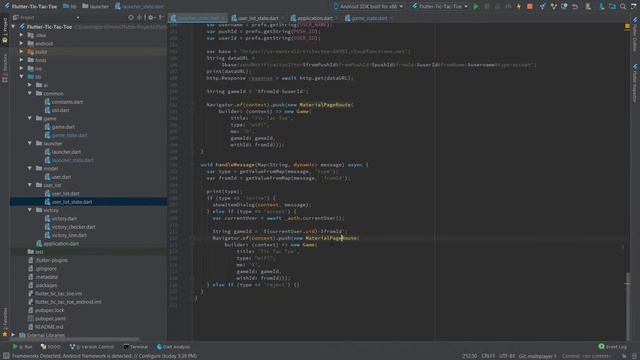Stop the running app with red square
Screen dimensions: 640x360
coord(530,7)
